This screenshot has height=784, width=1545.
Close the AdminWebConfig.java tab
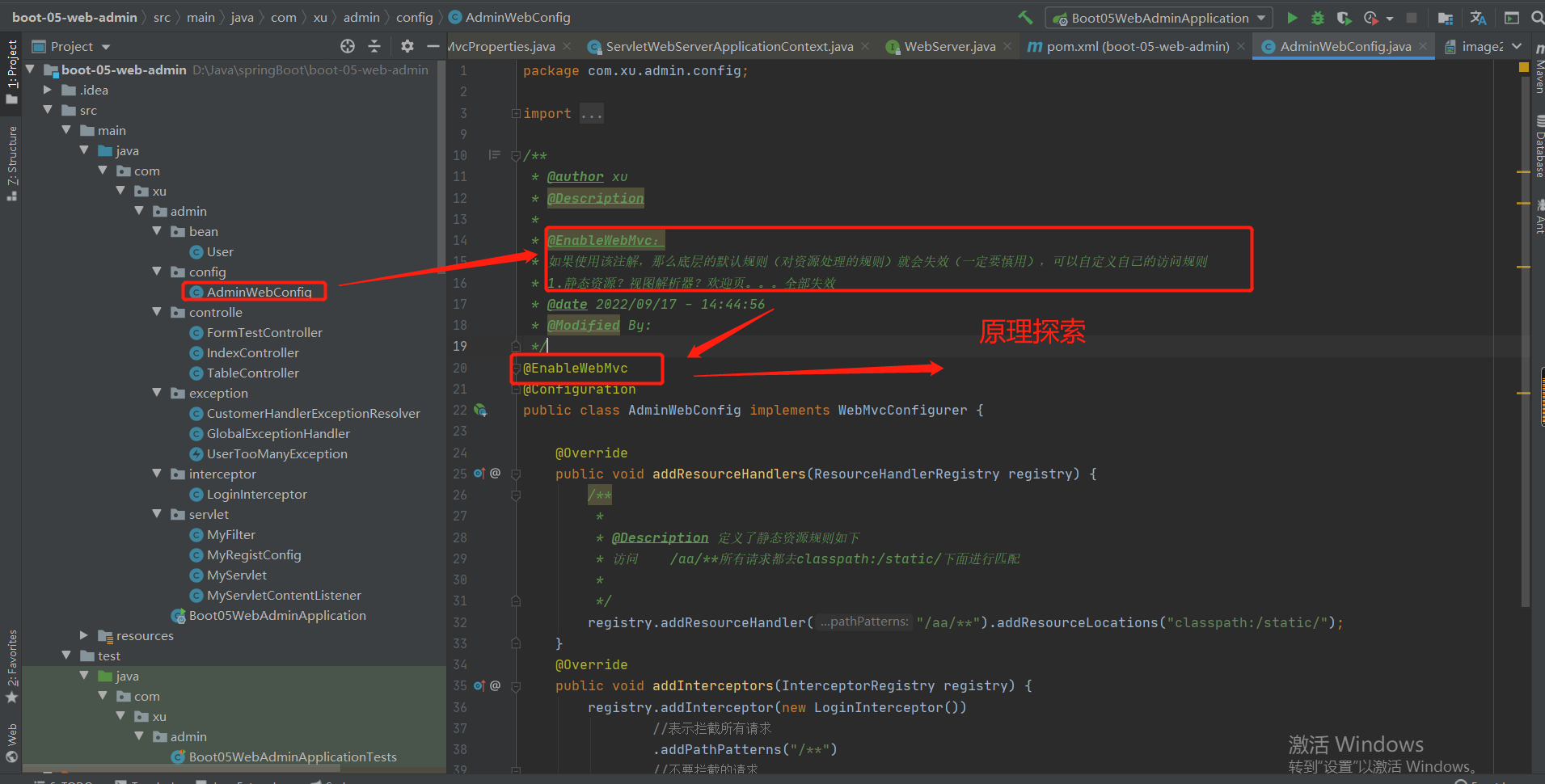[x=1423, y=47]
